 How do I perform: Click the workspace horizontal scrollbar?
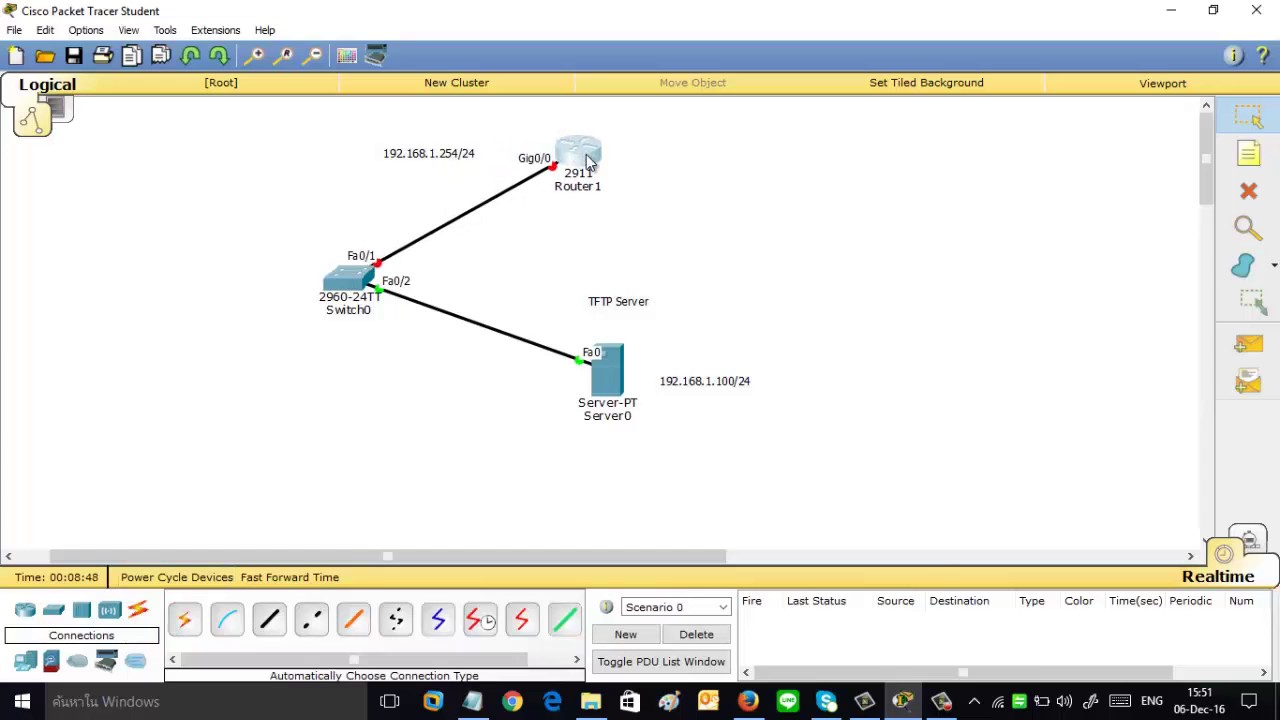pyautogui.click(x=387, y=556)
